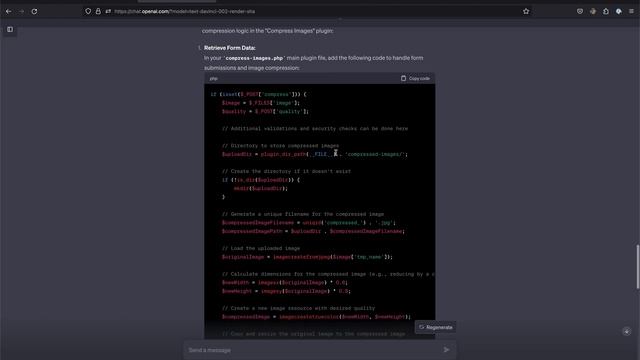
Task: Click the account avatar icon in toolbar
Action: (x=593, y=11)
